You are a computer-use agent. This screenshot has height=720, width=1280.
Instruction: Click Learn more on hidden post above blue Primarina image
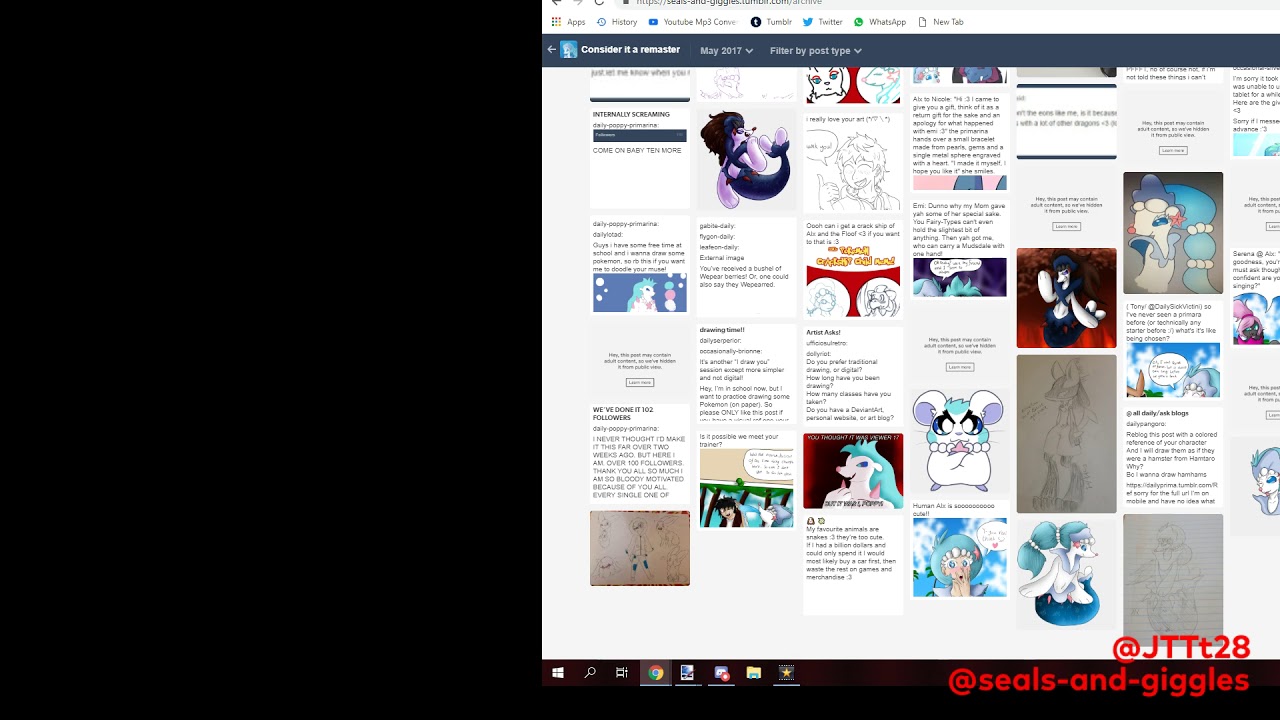point(1173,150)
